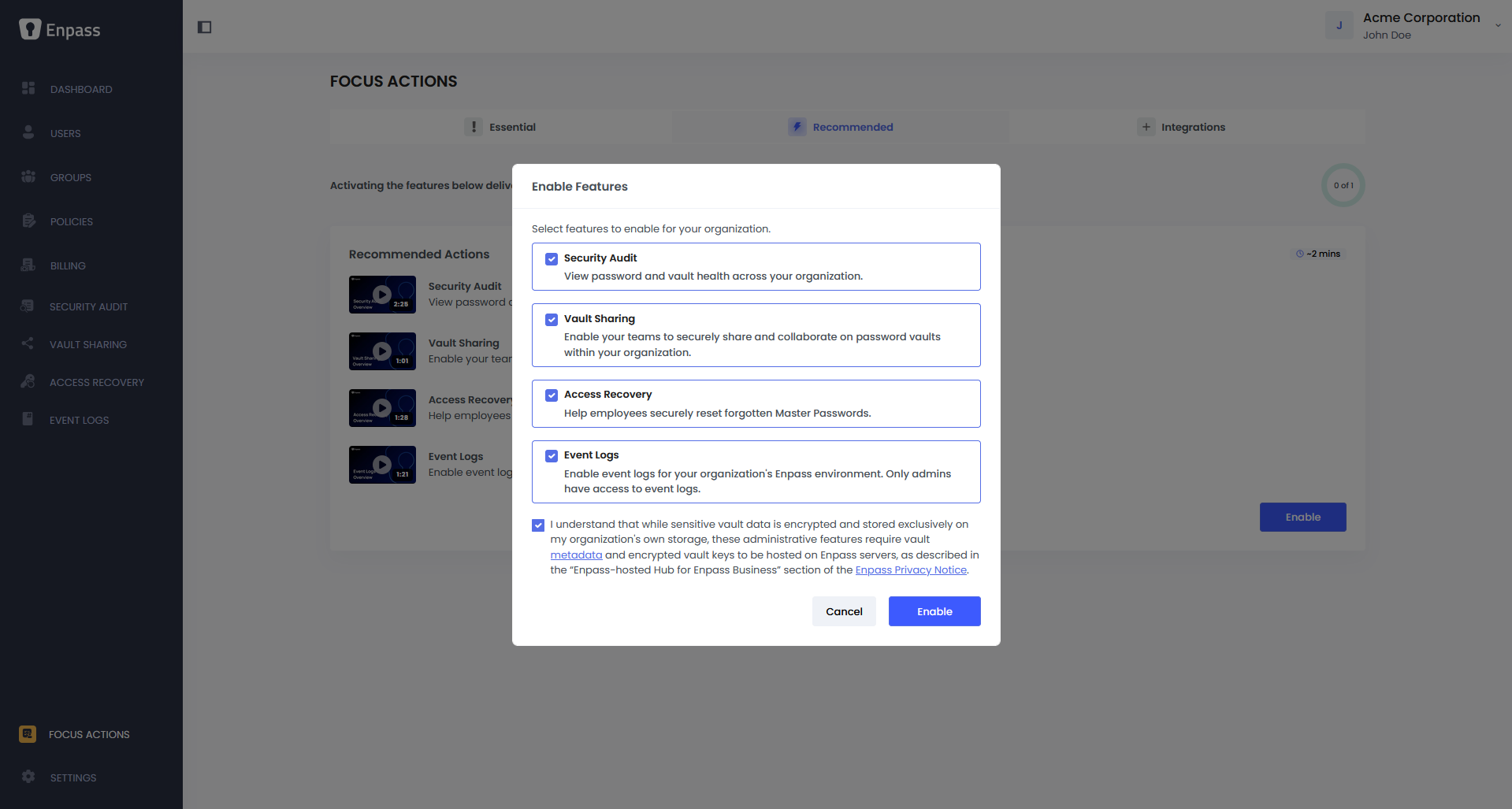This screenshot has width=1512, height=809.
Task: Open the Settings gear icon
Action: [x=28, y=777]
